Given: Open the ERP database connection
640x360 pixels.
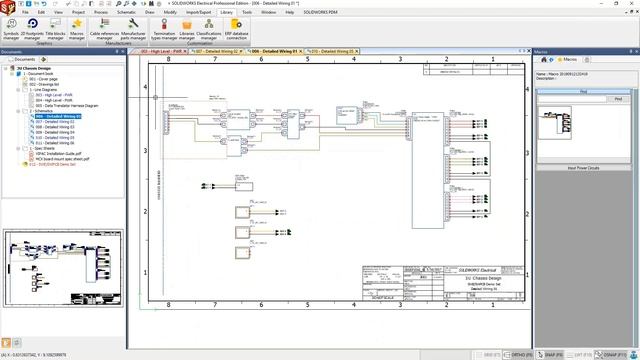Looking at the screenshot, I should point(236,29).
